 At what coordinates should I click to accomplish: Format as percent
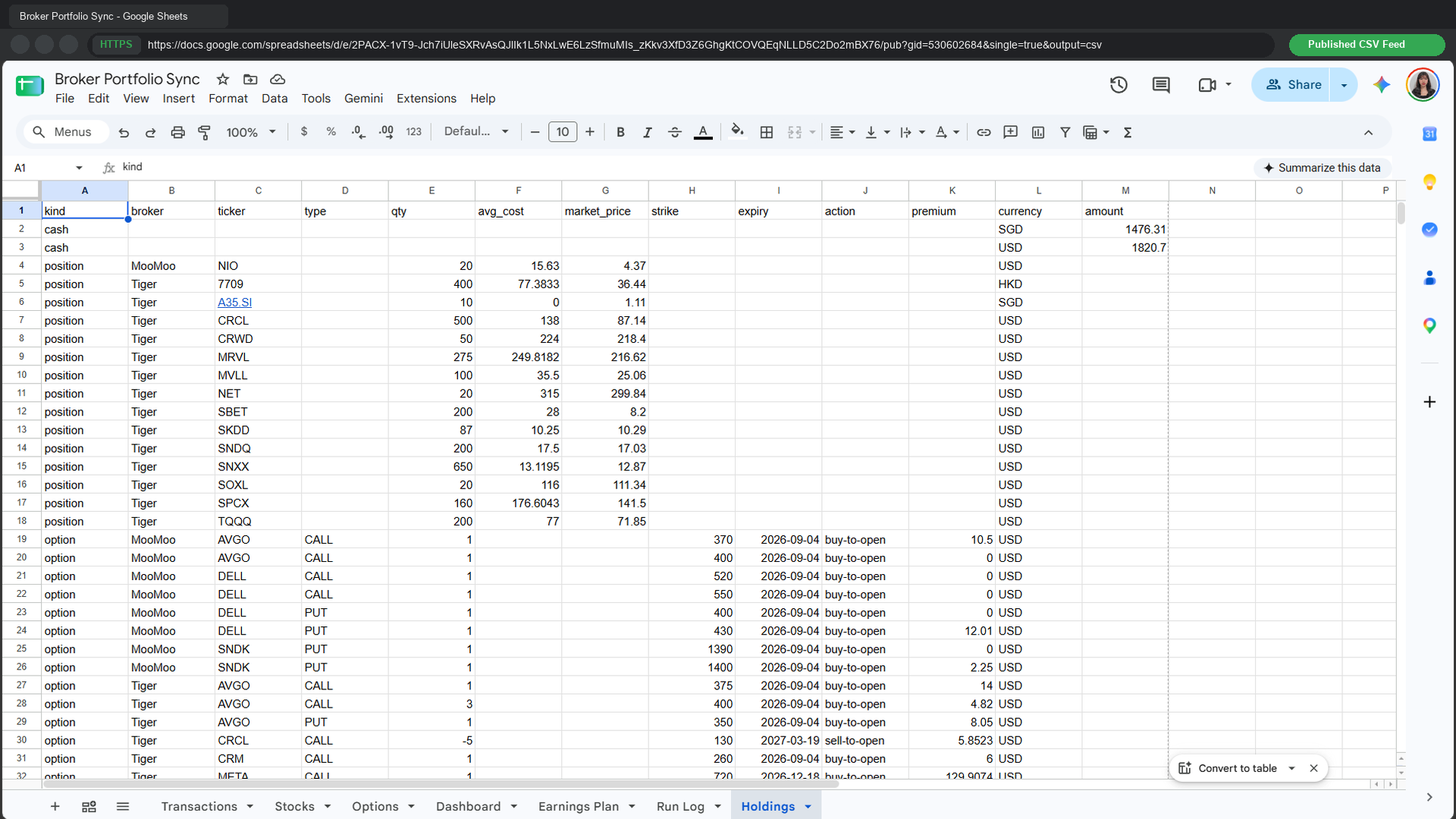pyautogui.click(x=331, y=132)
